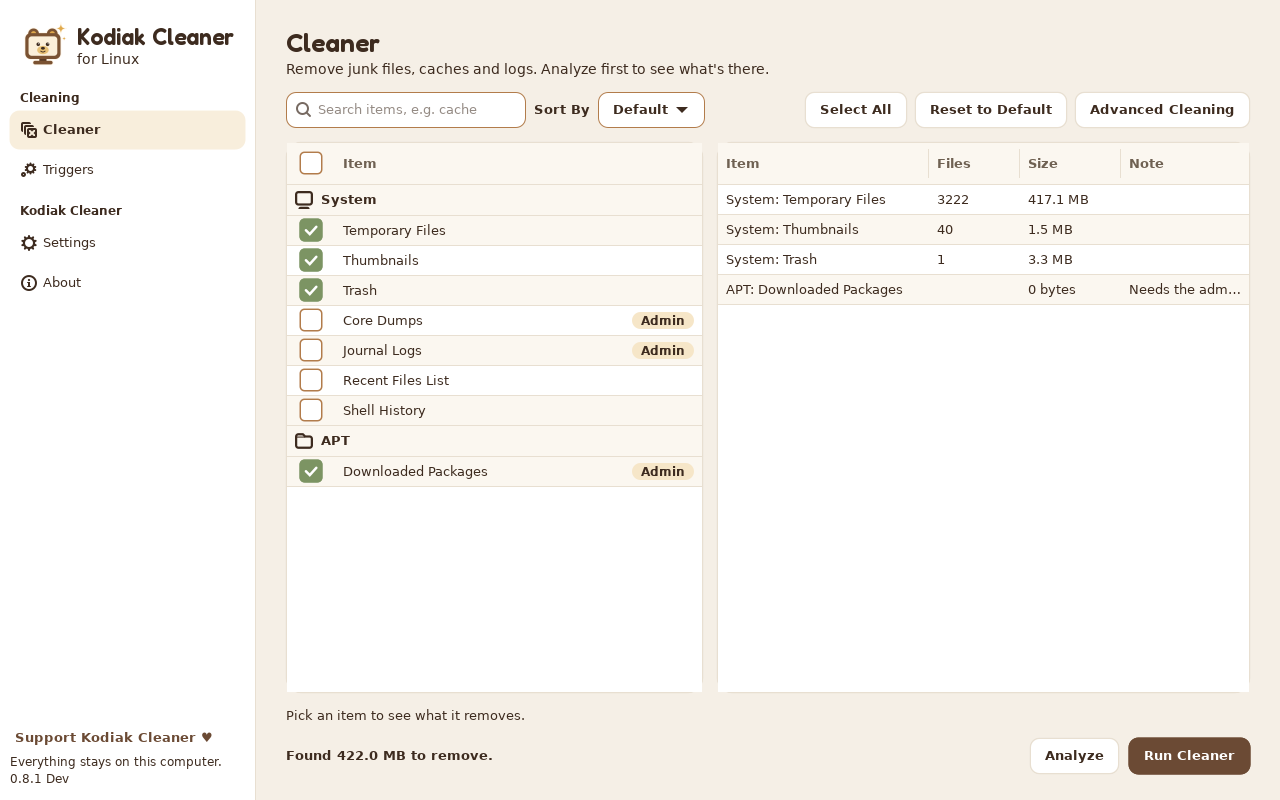Select the Downloaded Packages item label
The image size is (1280, 800).
point(415,472)
